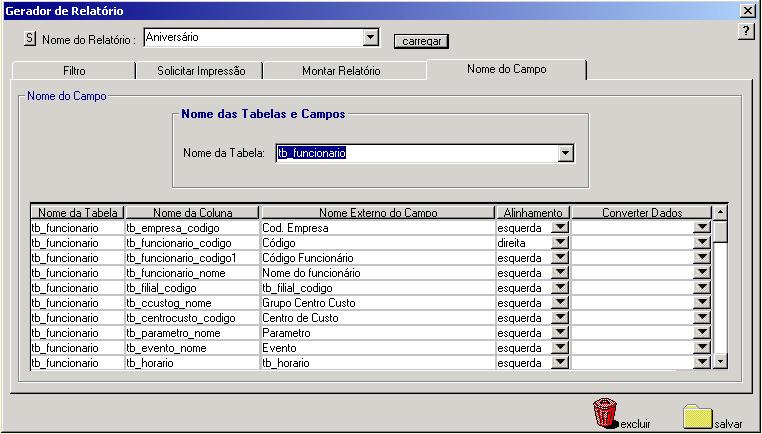Open Converter Dados dropdown for Evento row

(x=702, y=348)
